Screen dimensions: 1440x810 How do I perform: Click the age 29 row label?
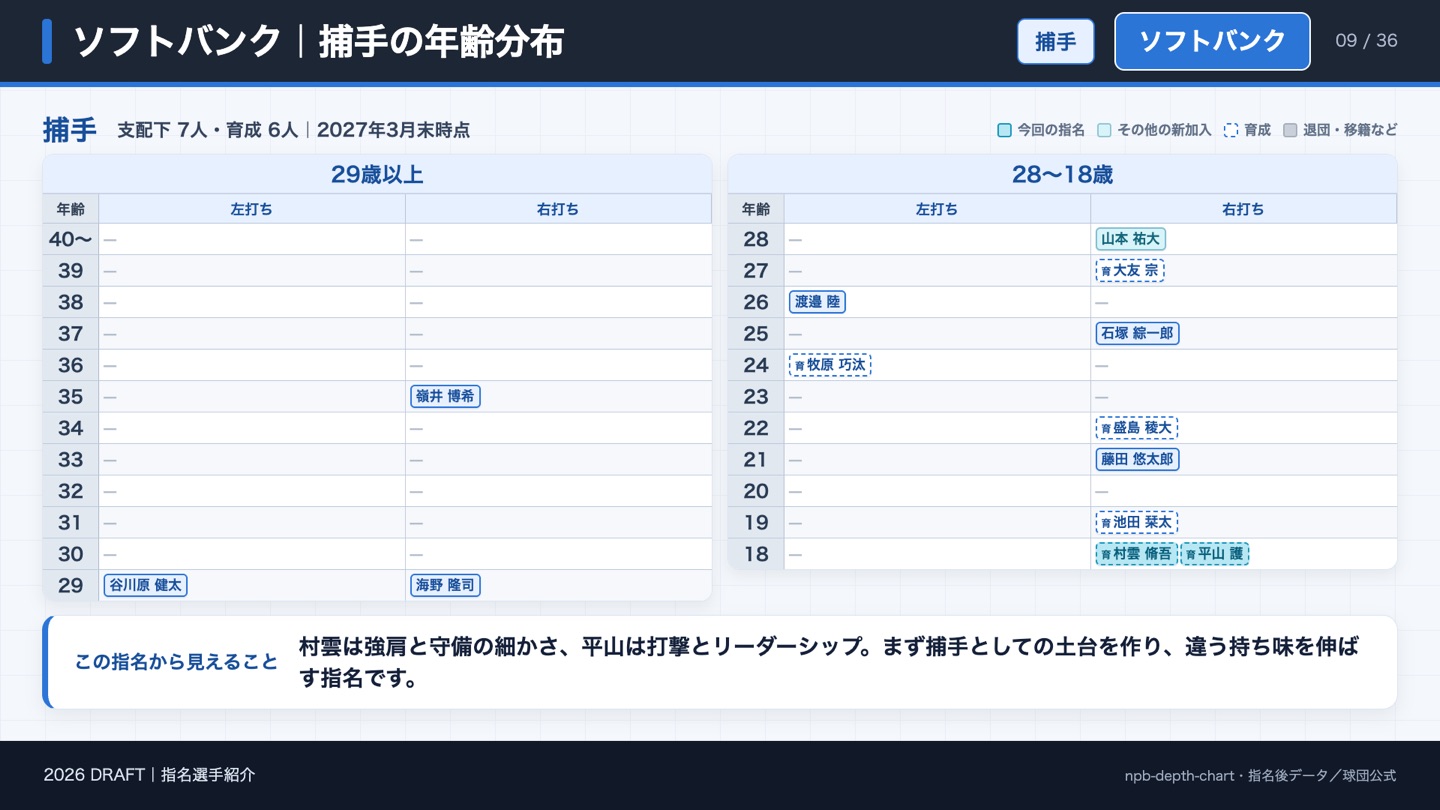coord(71,585)
